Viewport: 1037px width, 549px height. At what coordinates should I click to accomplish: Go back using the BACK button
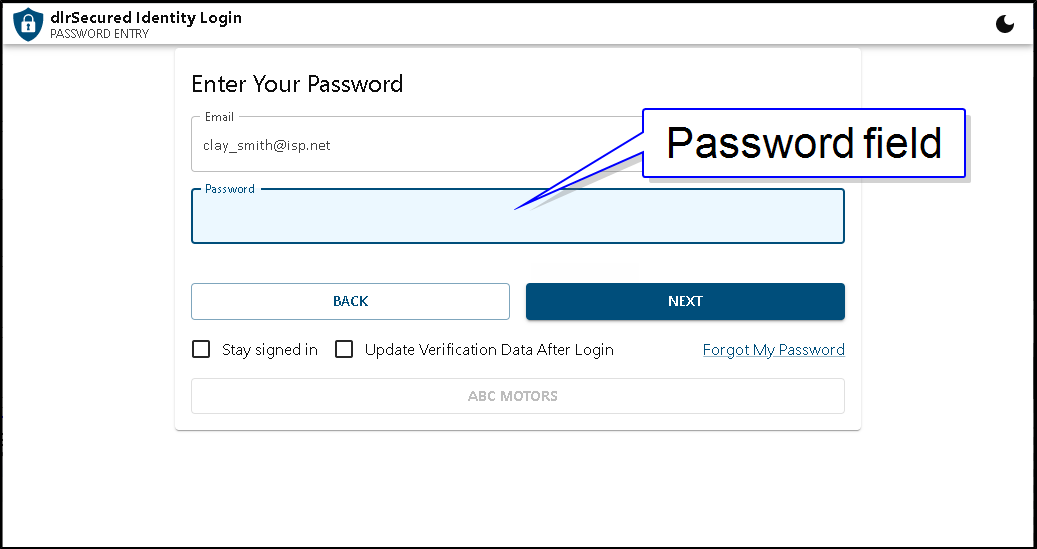(350, 301)
